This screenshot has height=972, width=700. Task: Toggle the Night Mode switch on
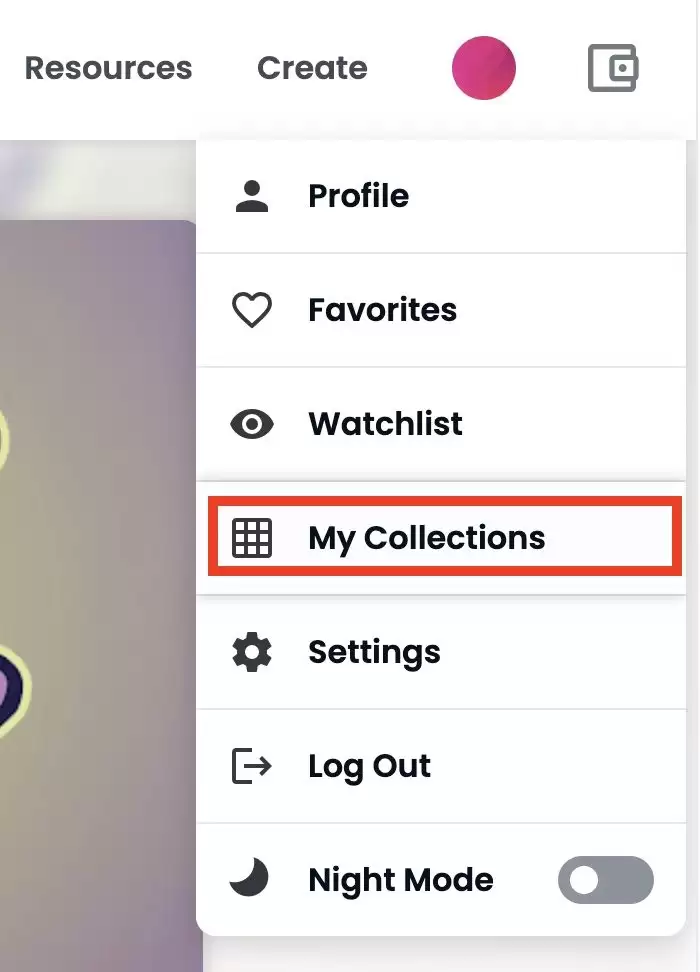tap(605, 880)
